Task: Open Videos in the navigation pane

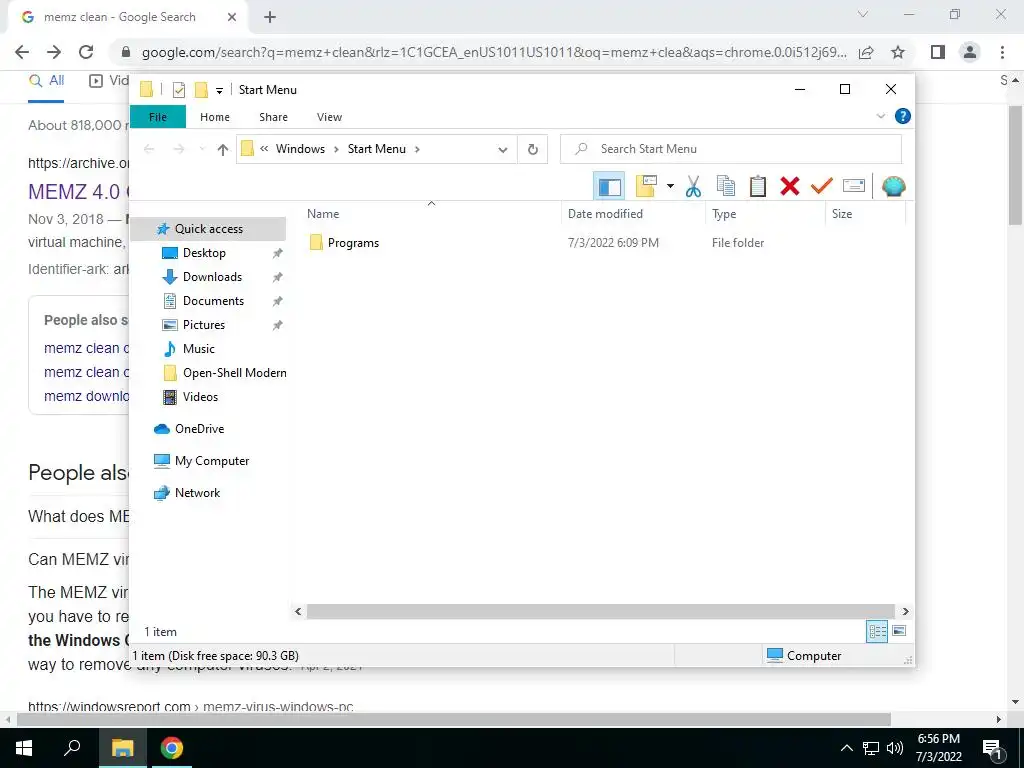Action: (200, 397)
